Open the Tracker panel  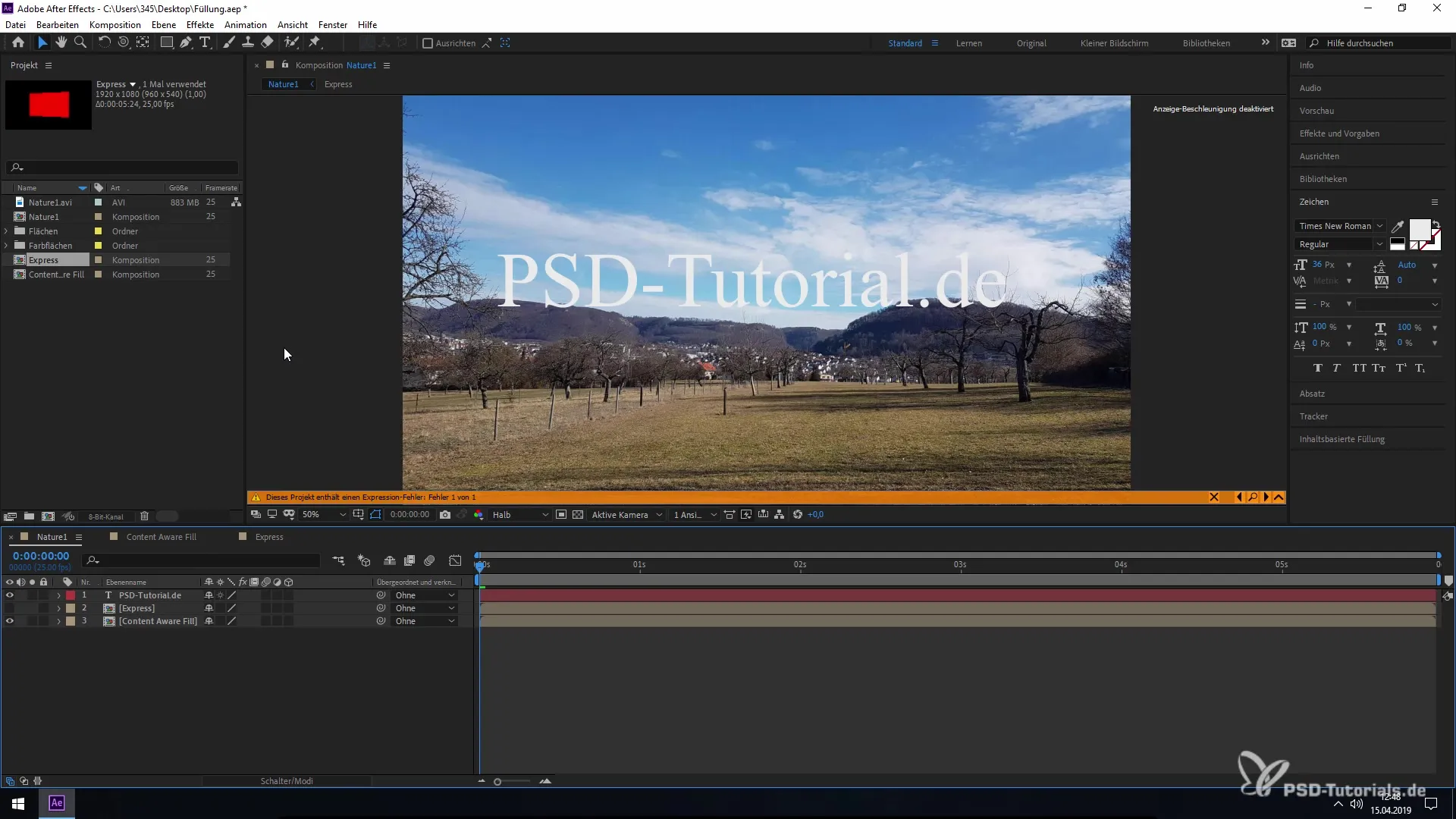pos(1313,416)
